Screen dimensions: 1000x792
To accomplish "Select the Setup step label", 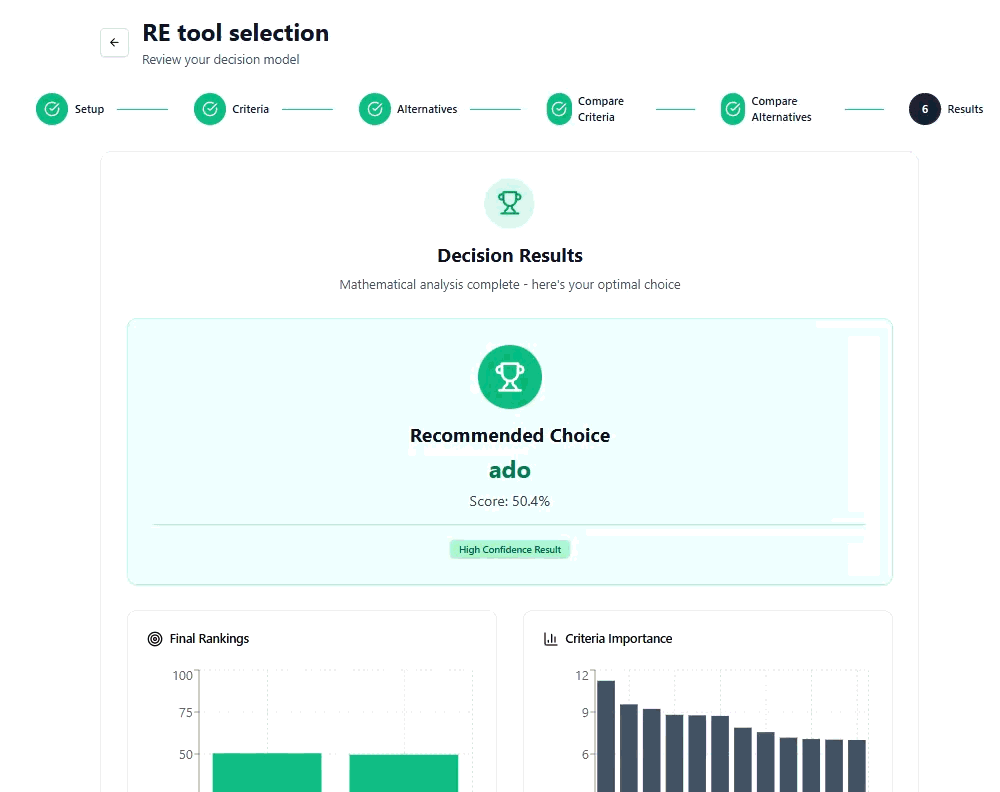I will [x=88, y=108].
